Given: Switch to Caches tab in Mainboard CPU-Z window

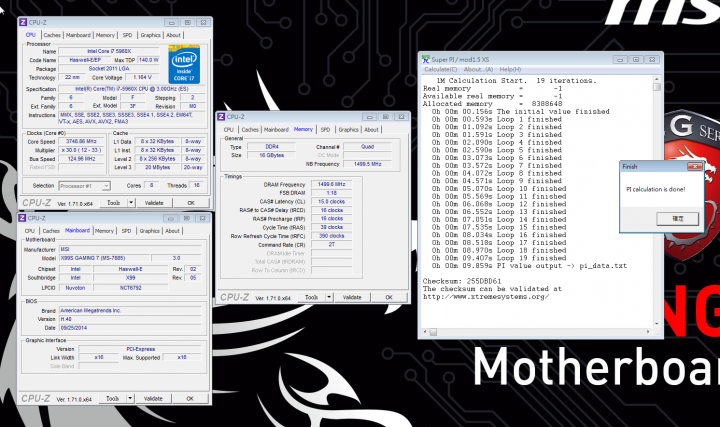Looking at the screenshot, I should point(51,230).
